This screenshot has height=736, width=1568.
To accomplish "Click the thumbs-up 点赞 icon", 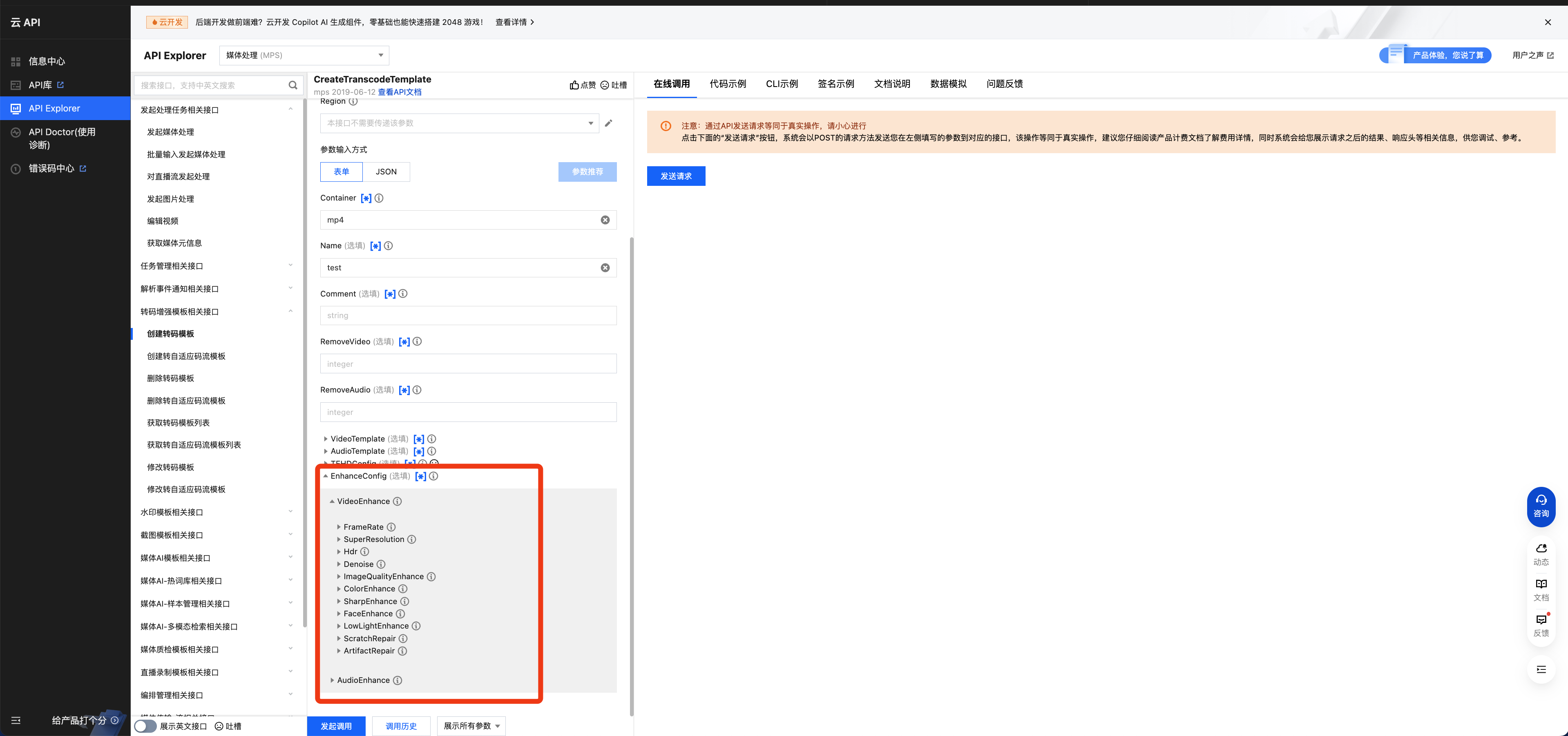I will click(574, 85).
